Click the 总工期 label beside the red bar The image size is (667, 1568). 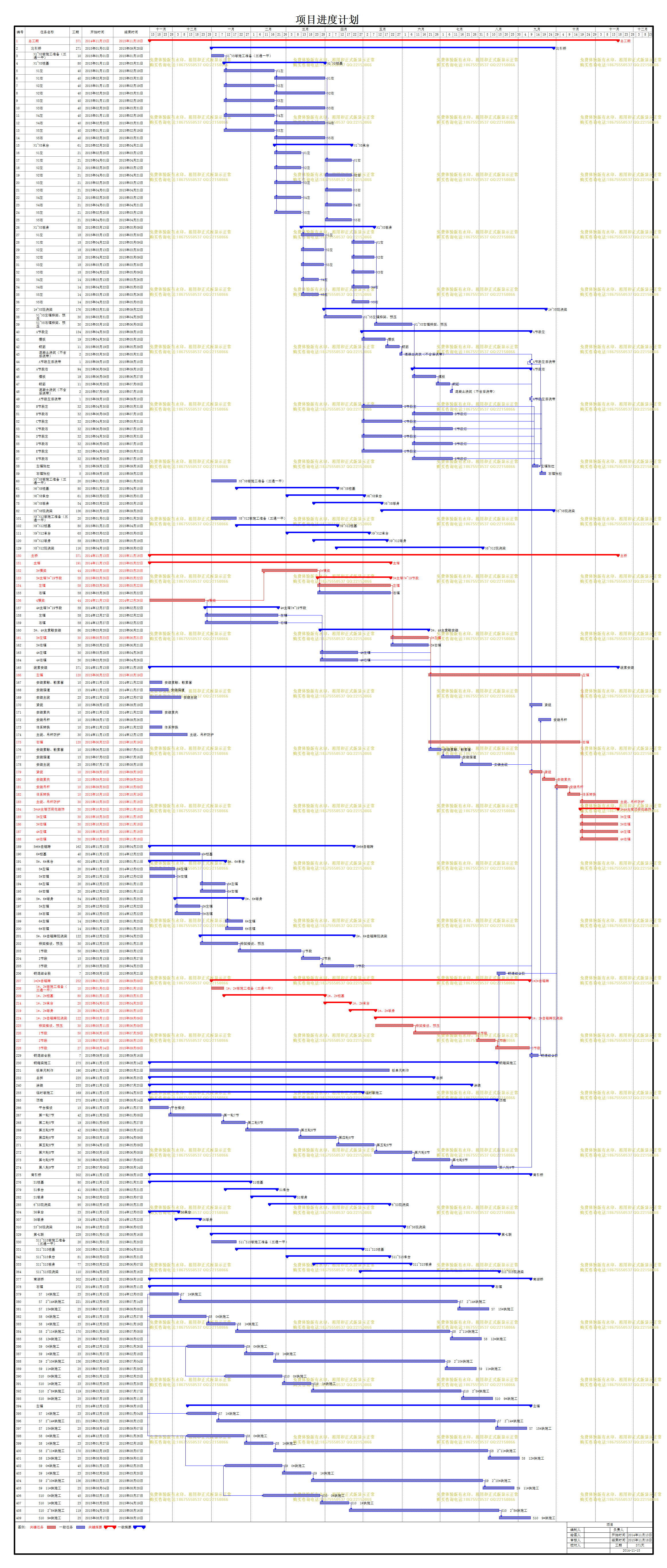point(626,41)
